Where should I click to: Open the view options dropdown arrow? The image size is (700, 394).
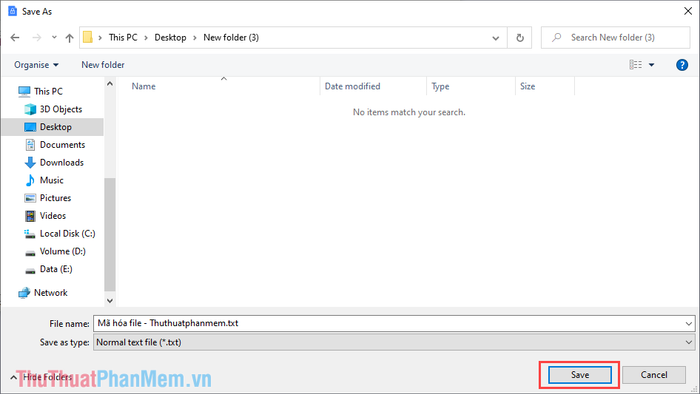[651, 65]
